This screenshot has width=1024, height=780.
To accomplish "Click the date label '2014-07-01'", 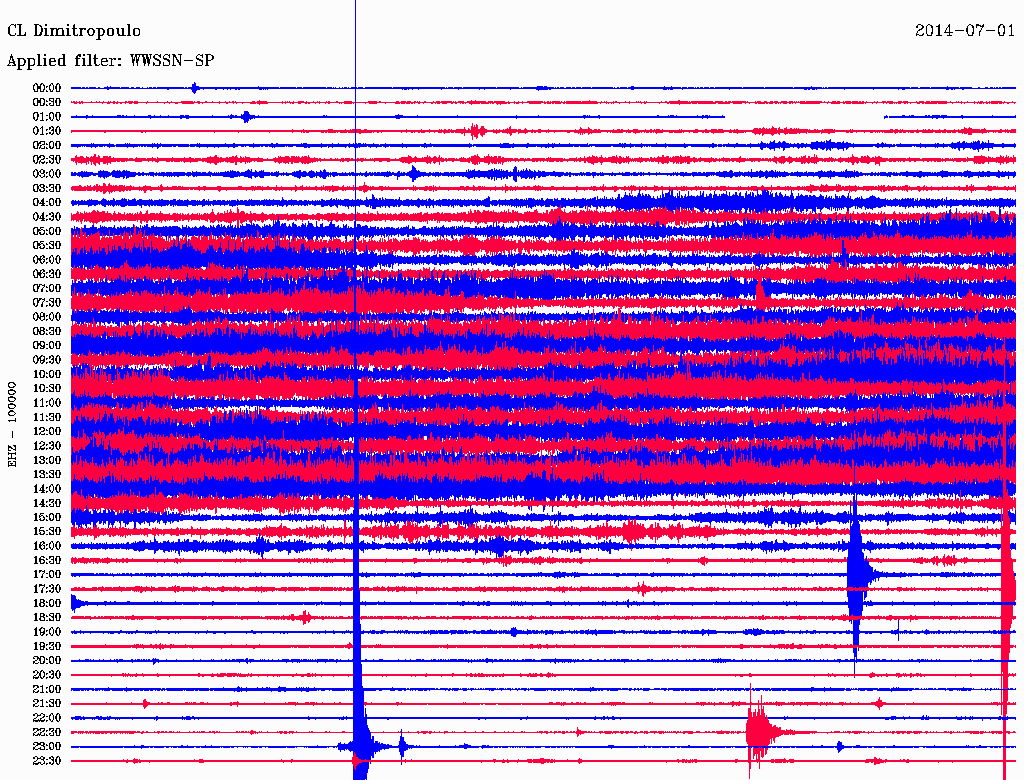I will pos(965,31).
